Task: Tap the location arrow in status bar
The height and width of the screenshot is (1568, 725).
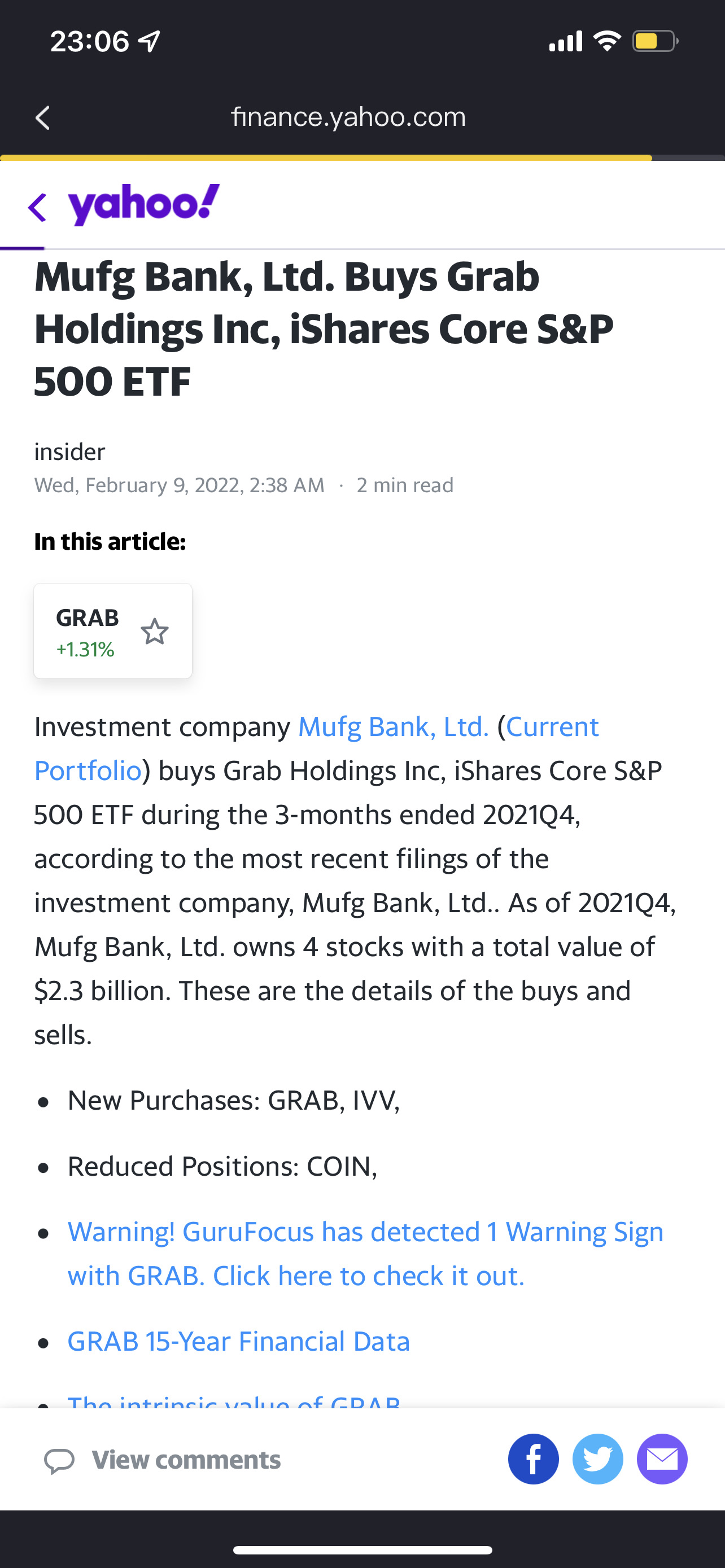Action: (150, 41)
